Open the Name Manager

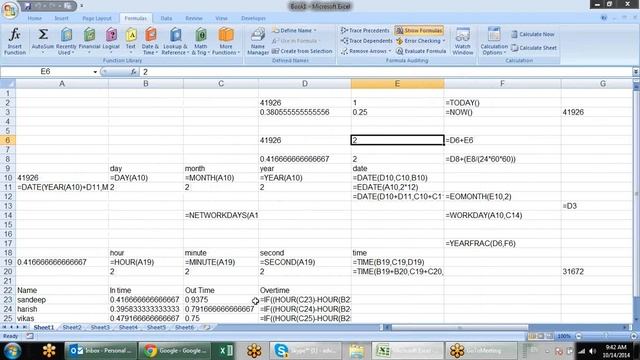[258, 41]
